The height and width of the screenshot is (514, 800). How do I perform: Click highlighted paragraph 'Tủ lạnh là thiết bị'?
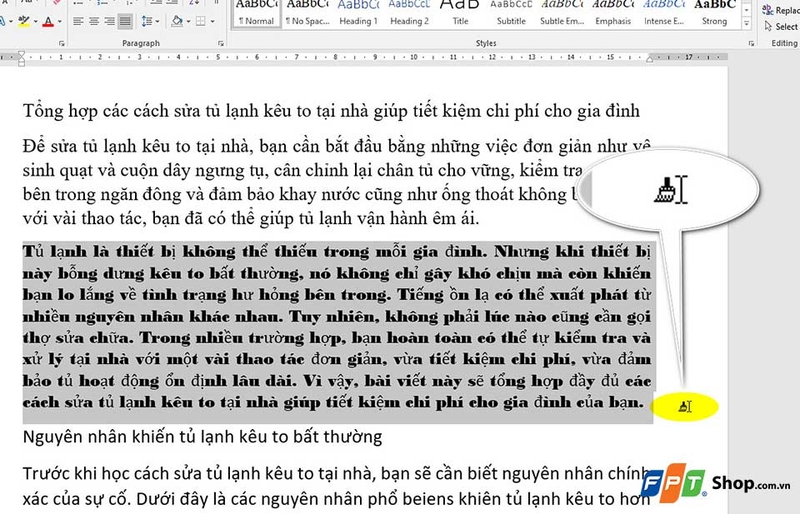click(x=337, y=327)
